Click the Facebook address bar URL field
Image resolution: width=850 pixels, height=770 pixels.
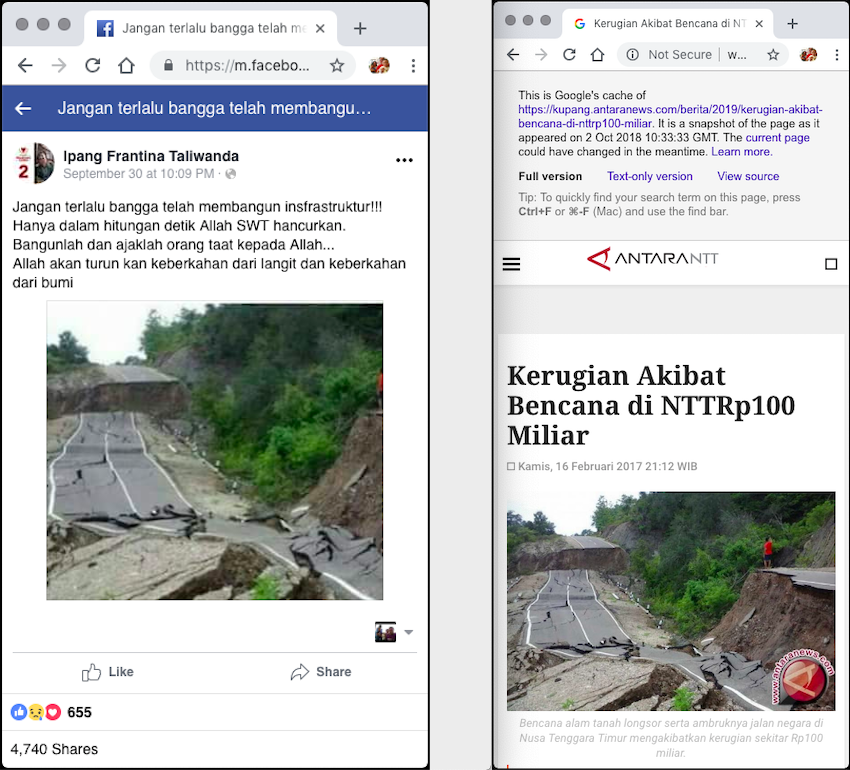246,66
